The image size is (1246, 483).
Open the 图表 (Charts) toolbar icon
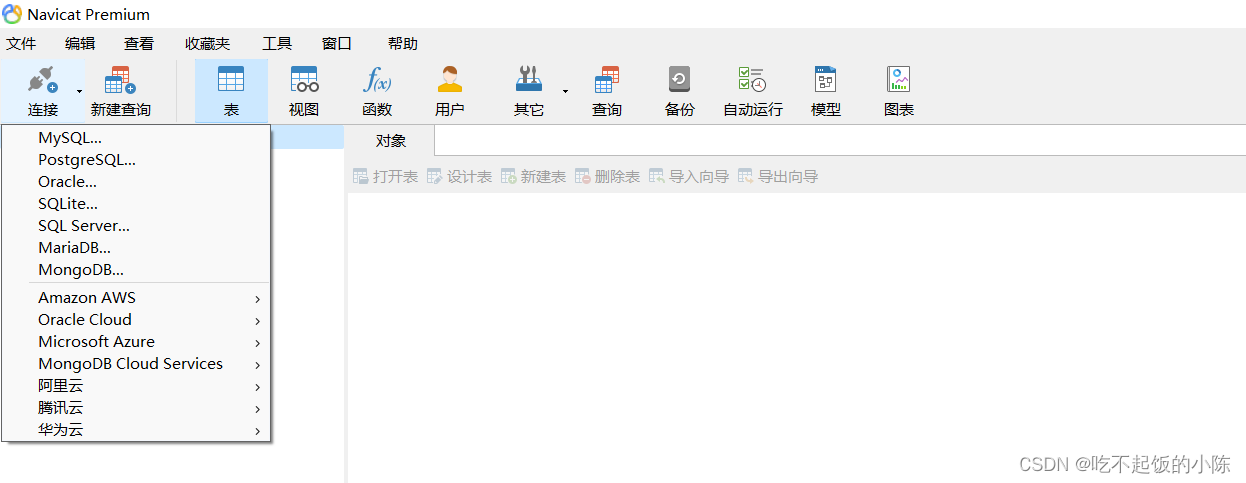coord(898,80)
